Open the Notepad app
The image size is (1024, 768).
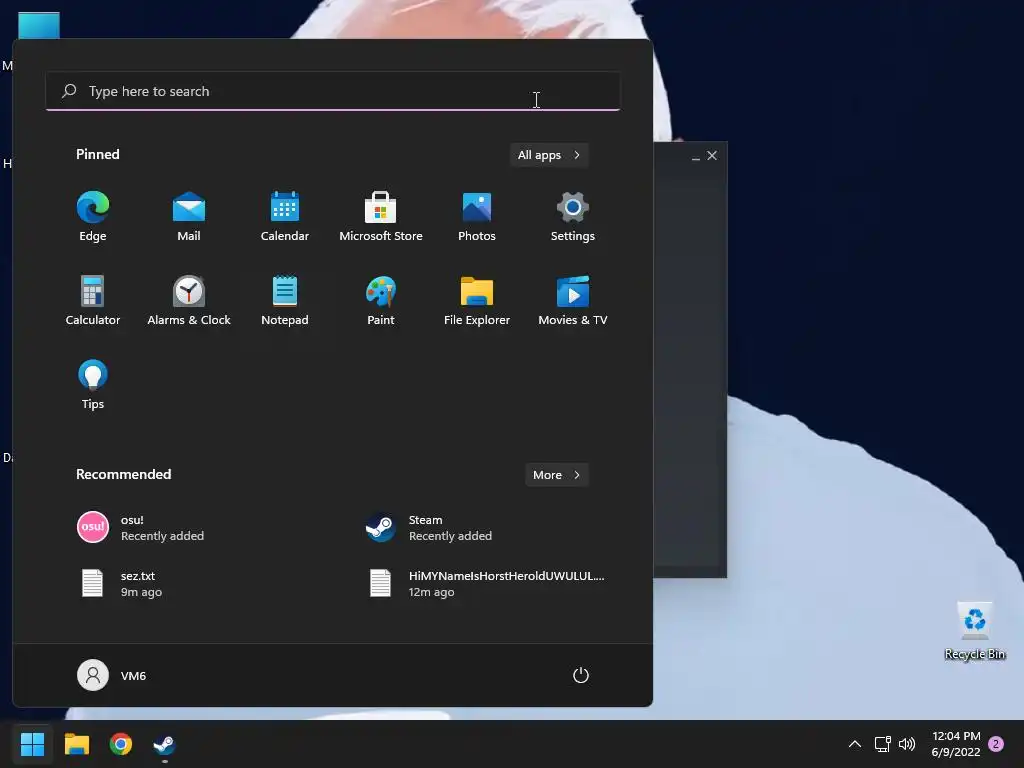tap(285, 300)
